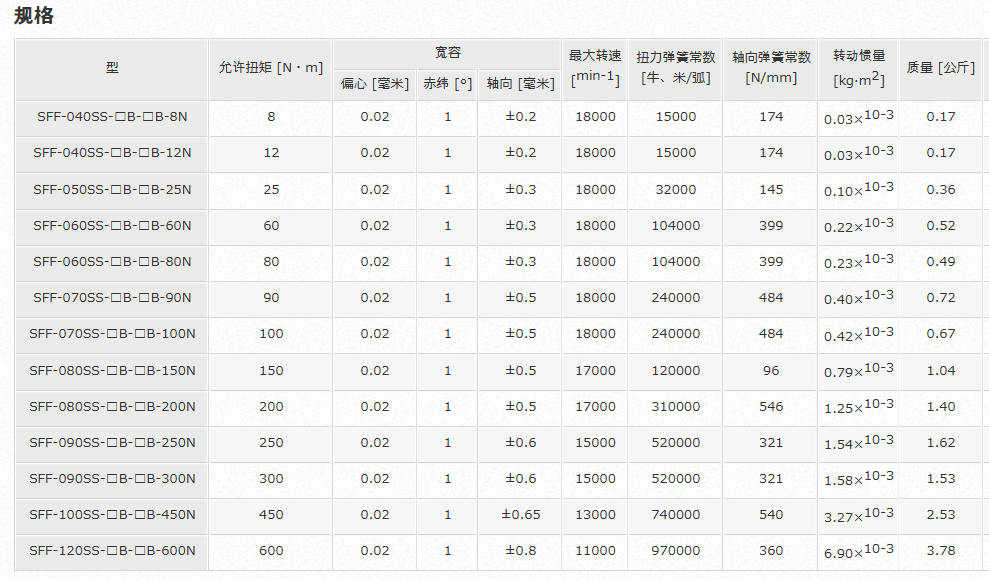Click the 轴向 [毫米] subheader
Viewport: 989px width, 579px height.
[520, 83]
